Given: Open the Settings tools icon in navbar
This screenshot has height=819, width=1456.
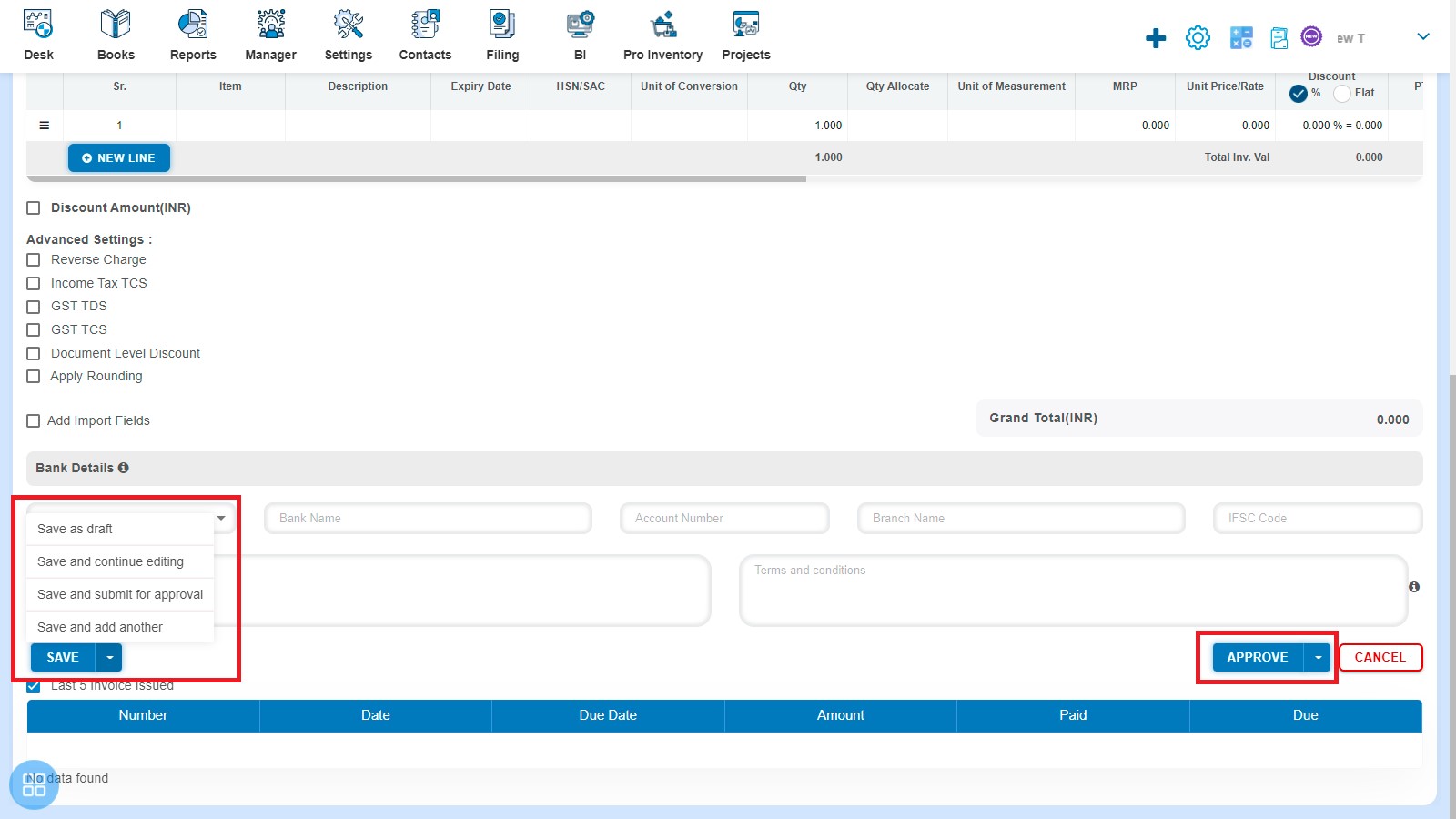Looking at the screenshot, I should pyautogui.click(x=348, y=24).
